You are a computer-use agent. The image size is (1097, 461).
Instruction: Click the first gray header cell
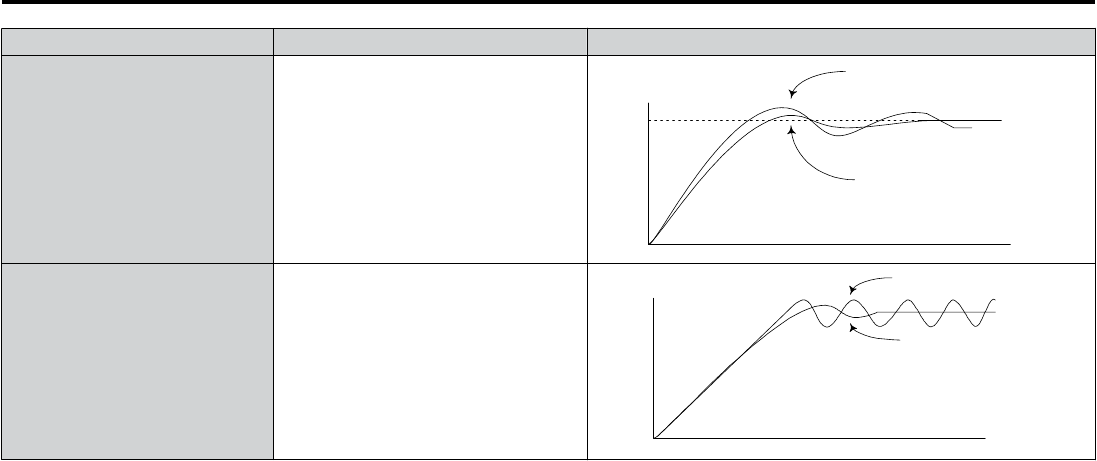click(137, 42)
